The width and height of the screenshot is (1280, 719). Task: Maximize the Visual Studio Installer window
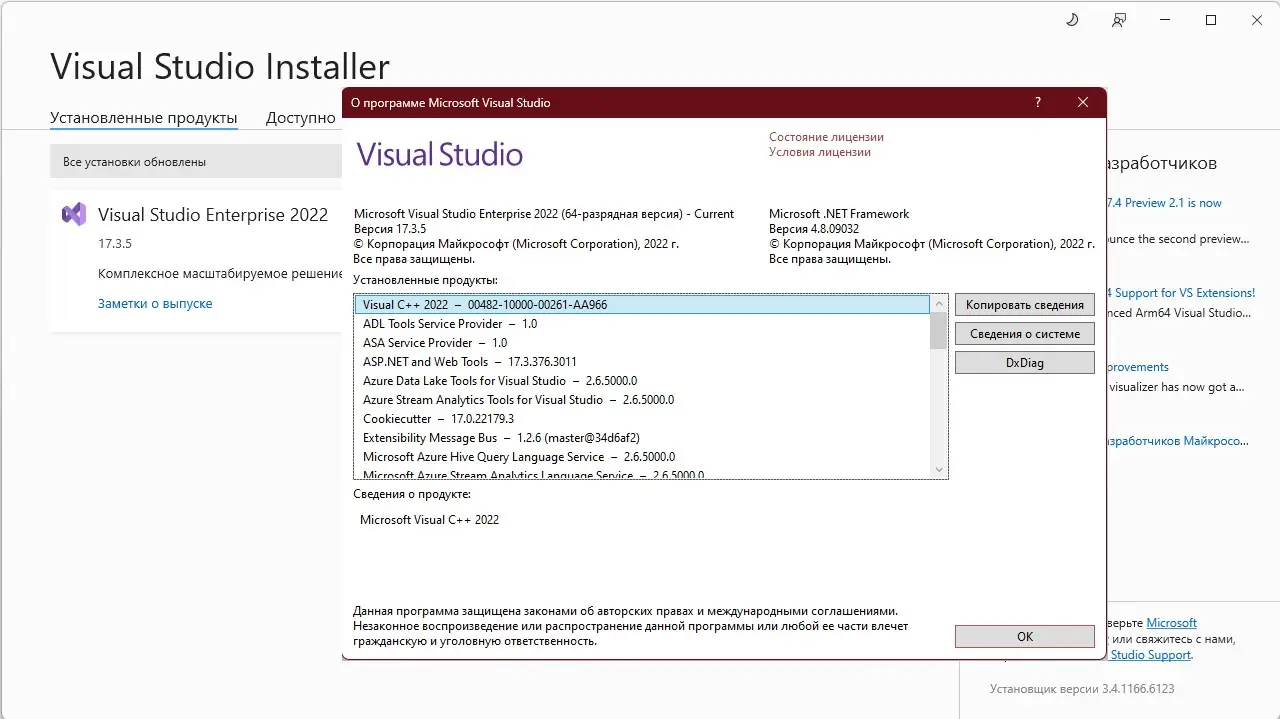tap(1211, 20)
